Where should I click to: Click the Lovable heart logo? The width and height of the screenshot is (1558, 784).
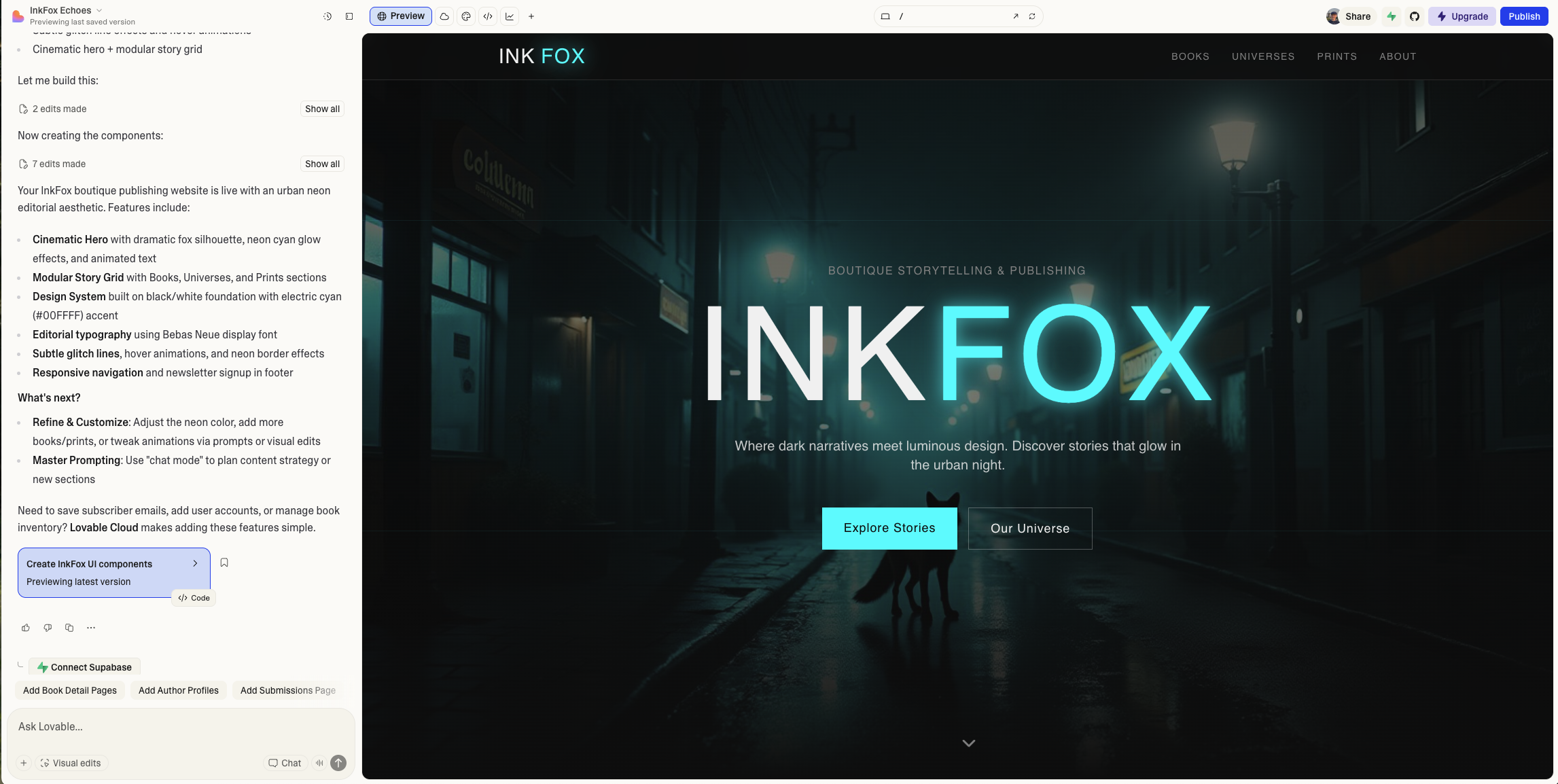tap(18, 16)
